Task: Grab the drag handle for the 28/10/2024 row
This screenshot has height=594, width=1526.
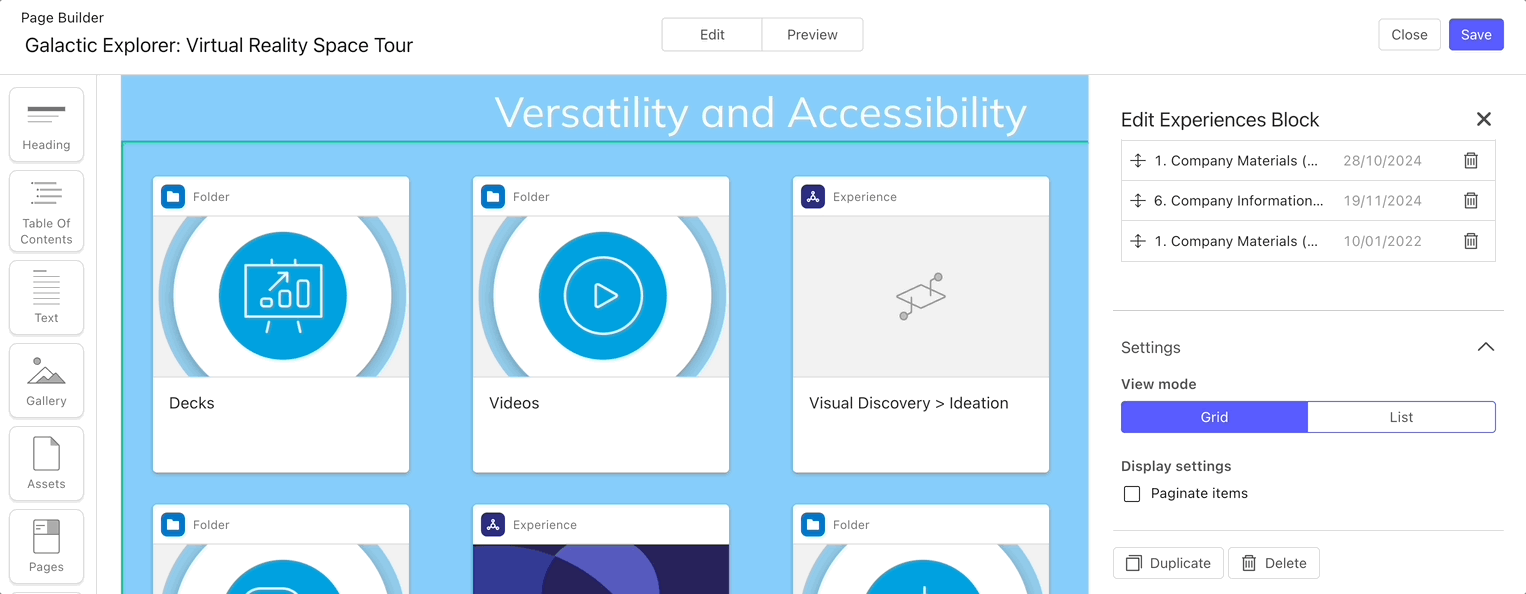Action: 1137,161
